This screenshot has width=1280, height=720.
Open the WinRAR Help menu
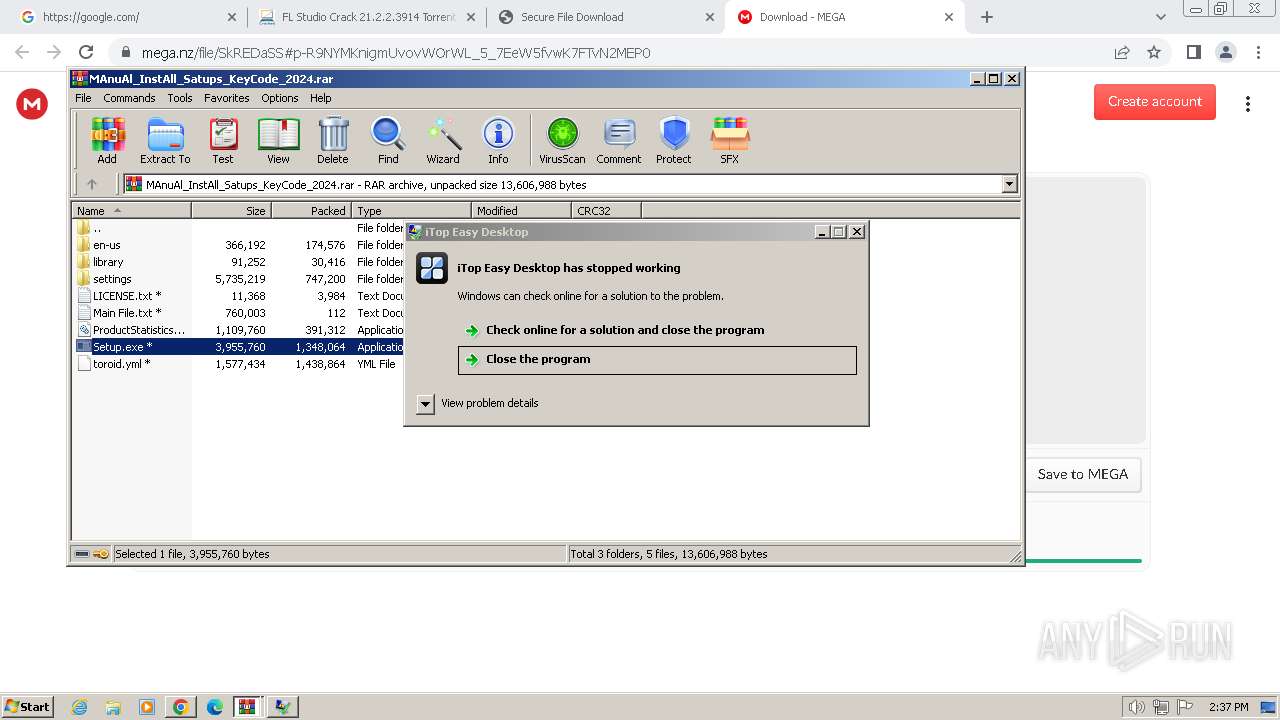pos(321,98)
